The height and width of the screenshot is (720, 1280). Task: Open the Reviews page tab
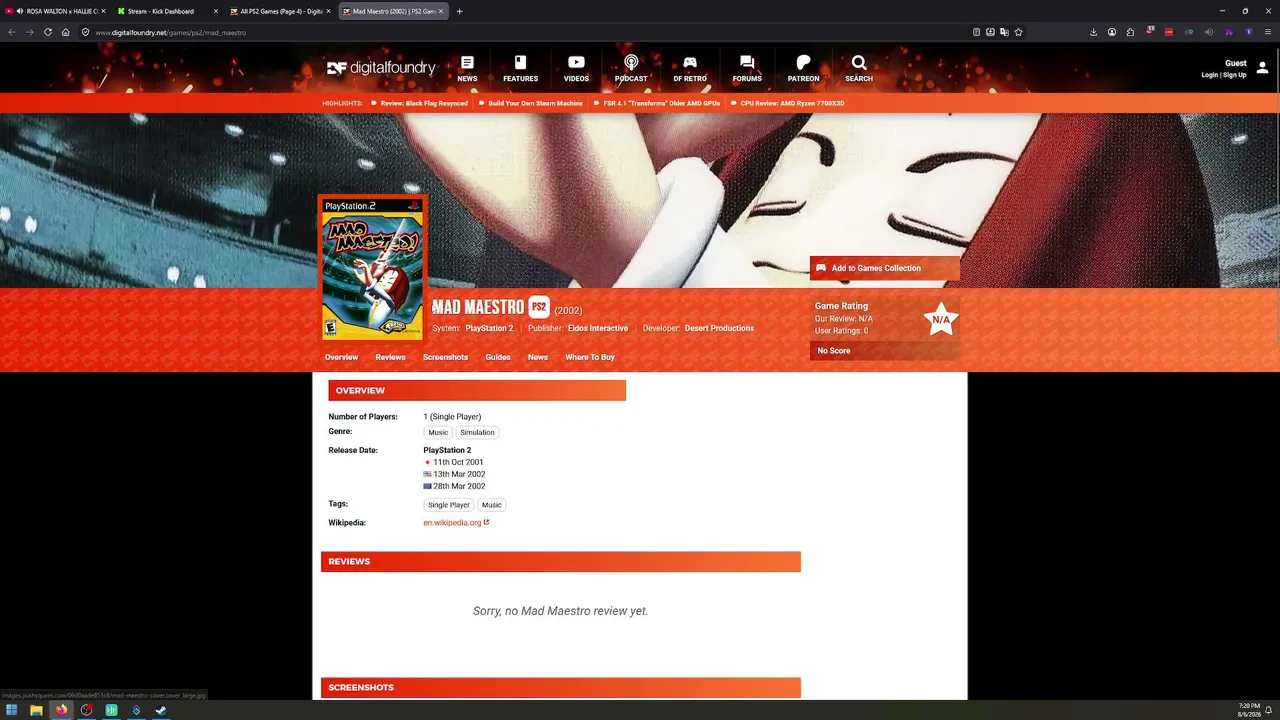[x=390, y=357]
